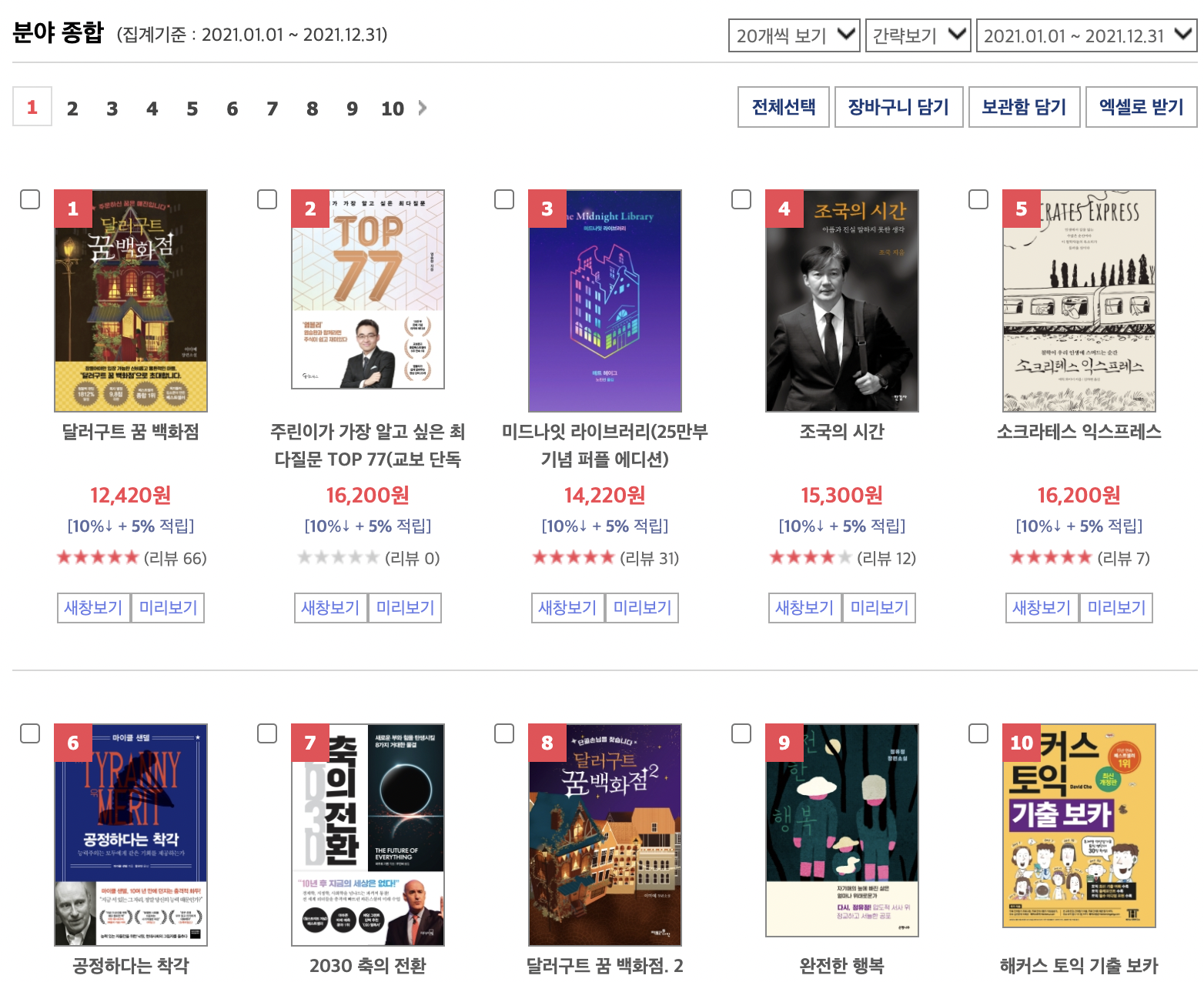Image resolution: width=1204 pixels, height=982 pixels.
Task: Open 새창보기 for 미드나잇 라이브러리
Action: 568,608
